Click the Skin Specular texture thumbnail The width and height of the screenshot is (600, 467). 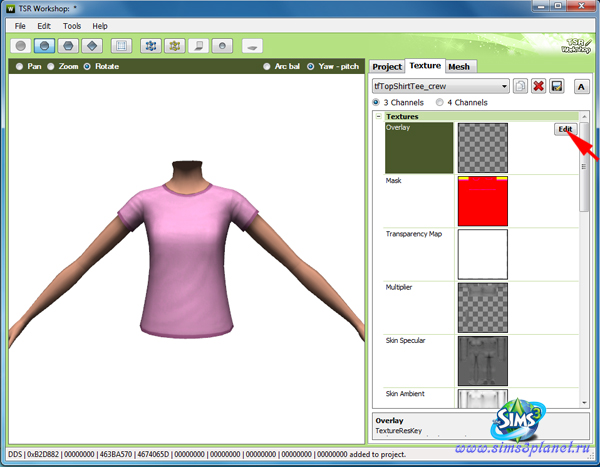point(483,361)
